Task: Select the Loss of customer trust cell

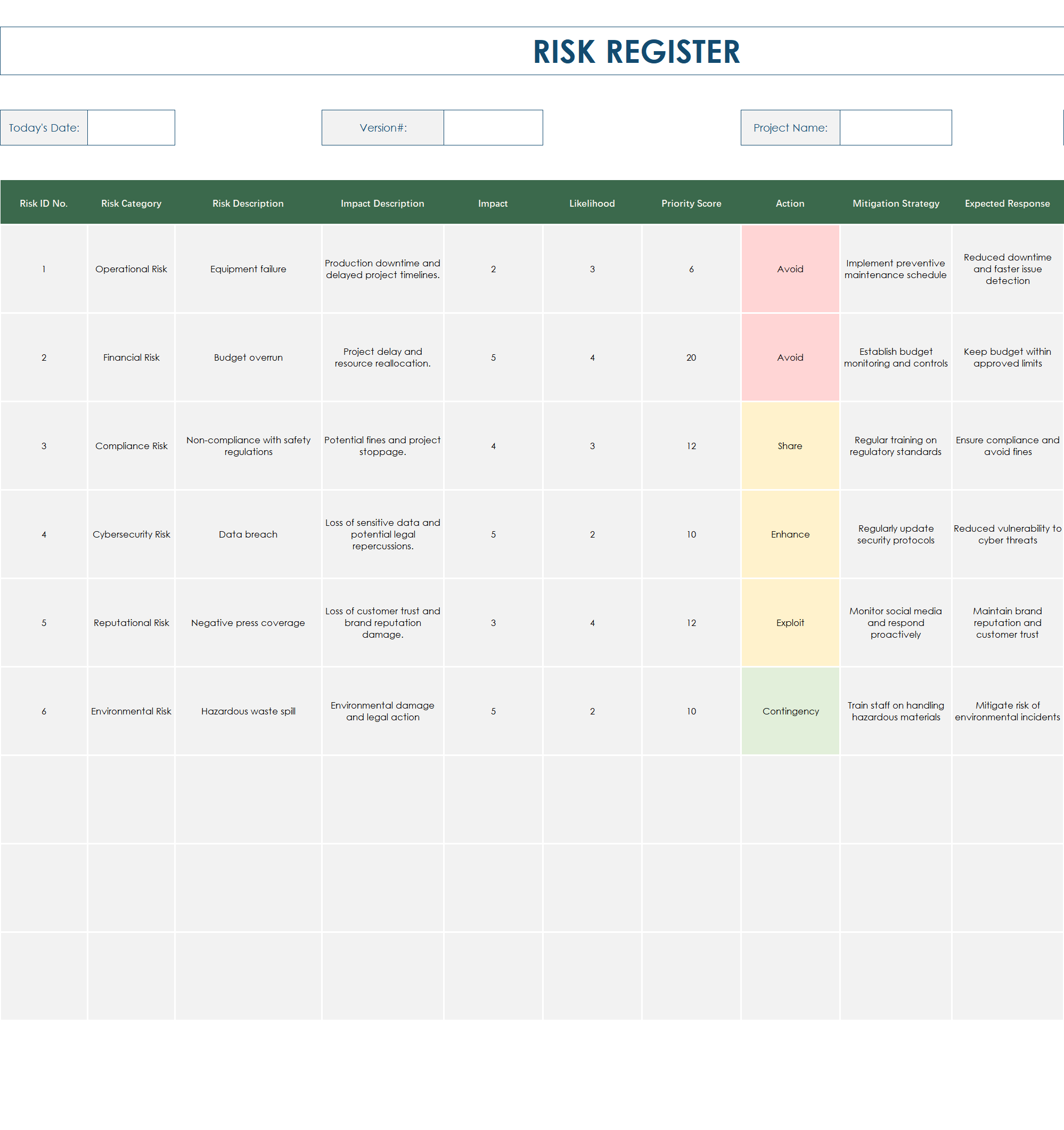Action: point(383,622)
